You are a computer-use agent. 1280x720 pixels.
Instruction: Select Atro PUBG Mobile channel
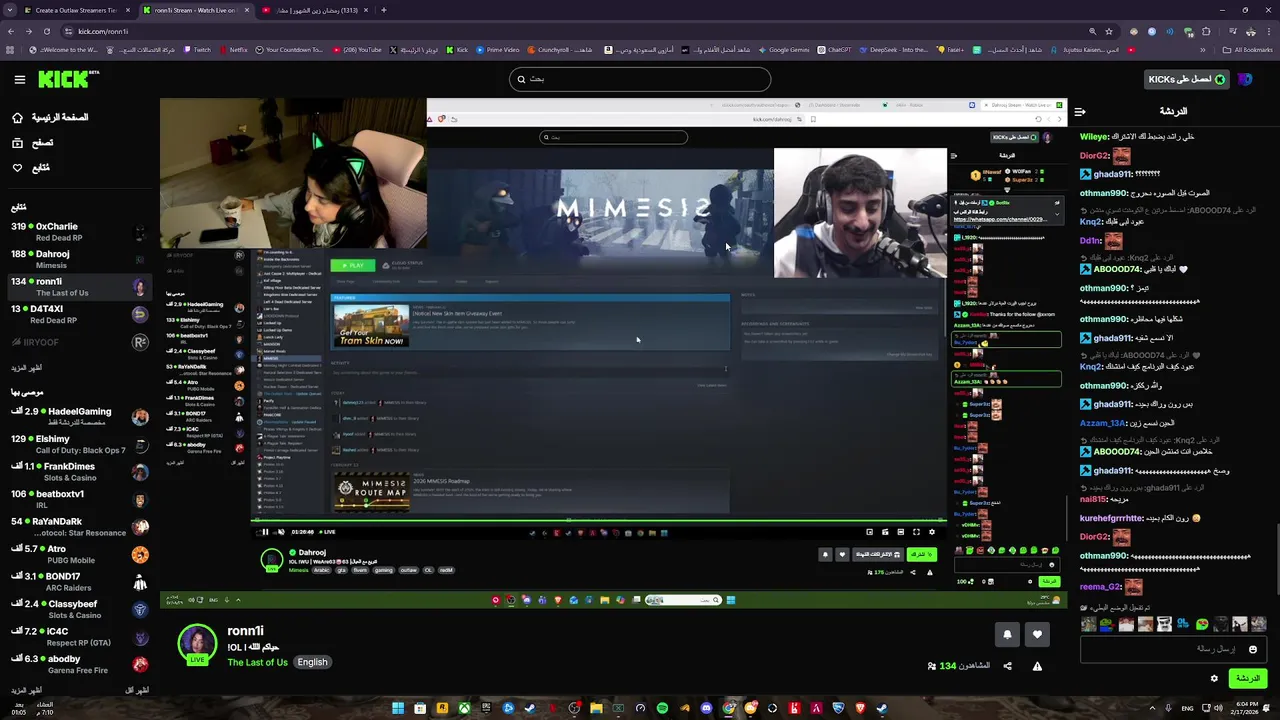pyautogui.click(x=78, y=554)
